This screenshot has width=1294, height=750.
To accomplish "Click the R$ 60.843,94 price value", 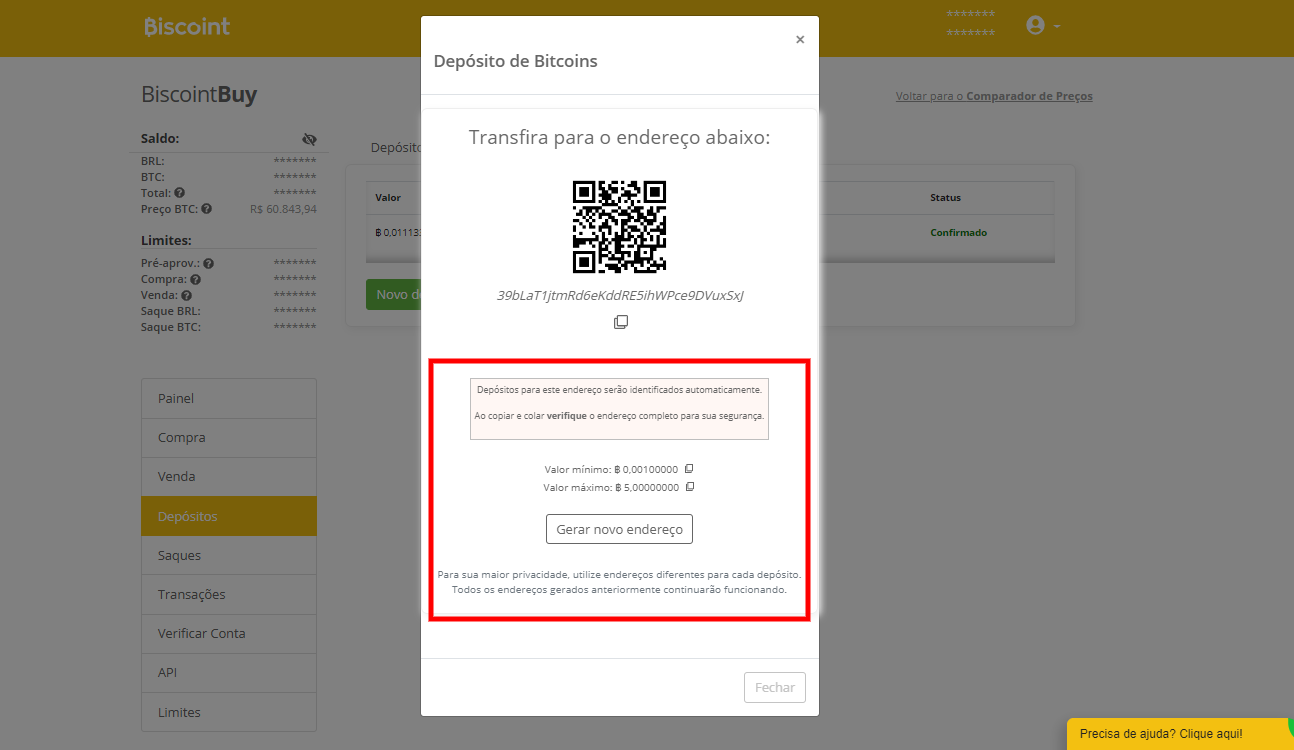I will click(283, 209).
